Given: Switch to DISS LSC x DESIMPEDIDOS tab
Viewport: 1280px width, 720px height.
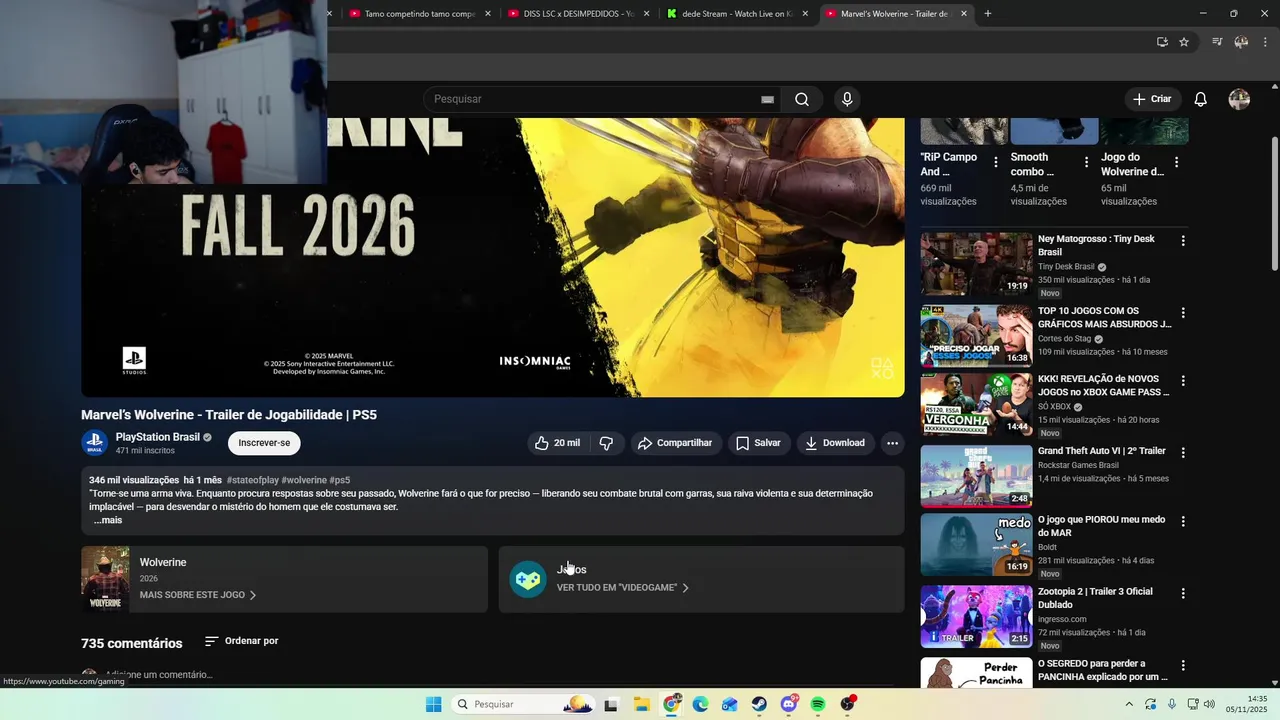Looking at the screenshot, I should [577, 14].
